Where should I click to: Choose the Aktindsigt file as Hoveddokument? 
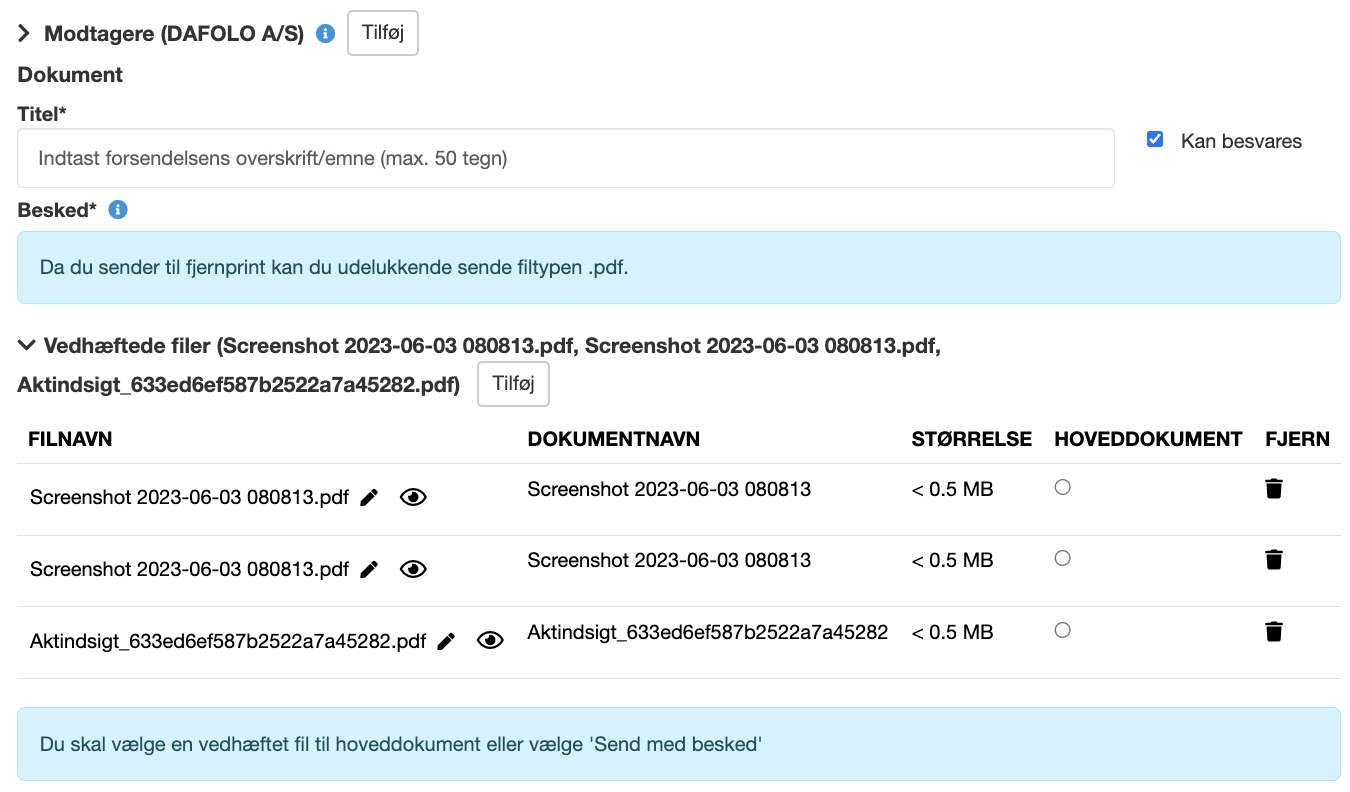[1063, 630]
